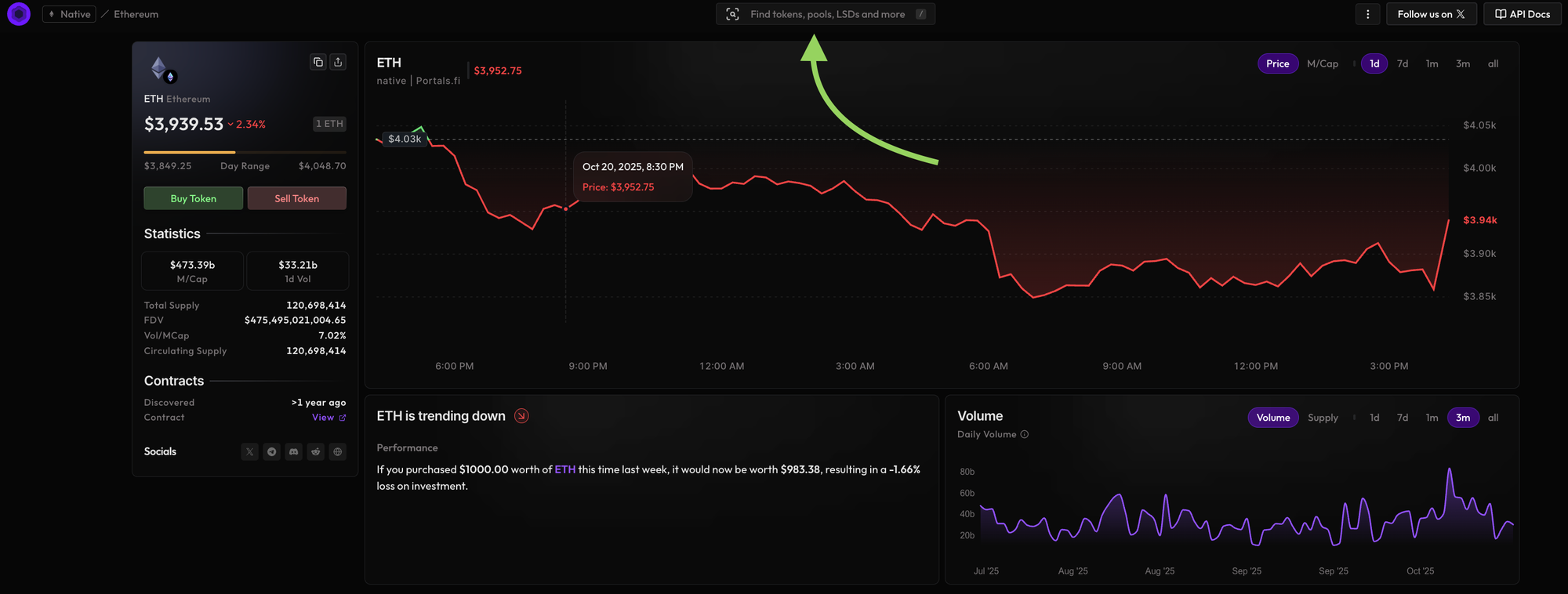
Task: Open the ETH website globe icon
Action: tap(338, 451)
